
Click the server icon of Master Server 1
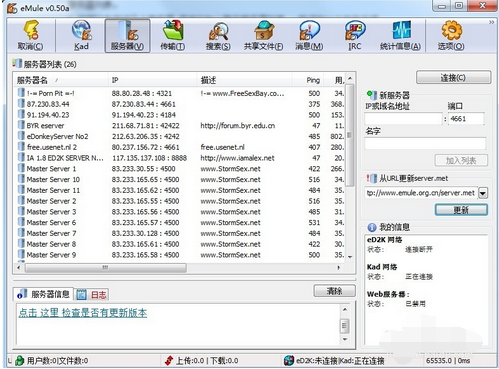21,168
